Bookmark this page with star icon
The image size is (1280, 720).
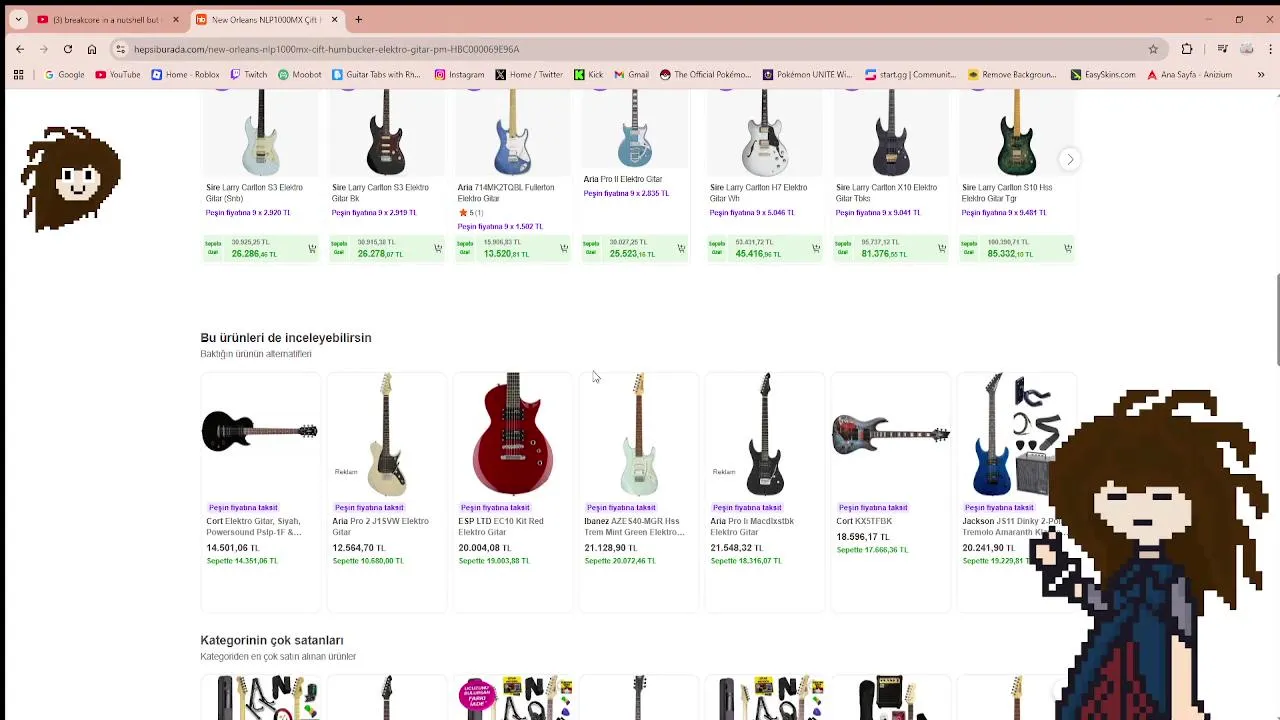[x=1153, y=49]
